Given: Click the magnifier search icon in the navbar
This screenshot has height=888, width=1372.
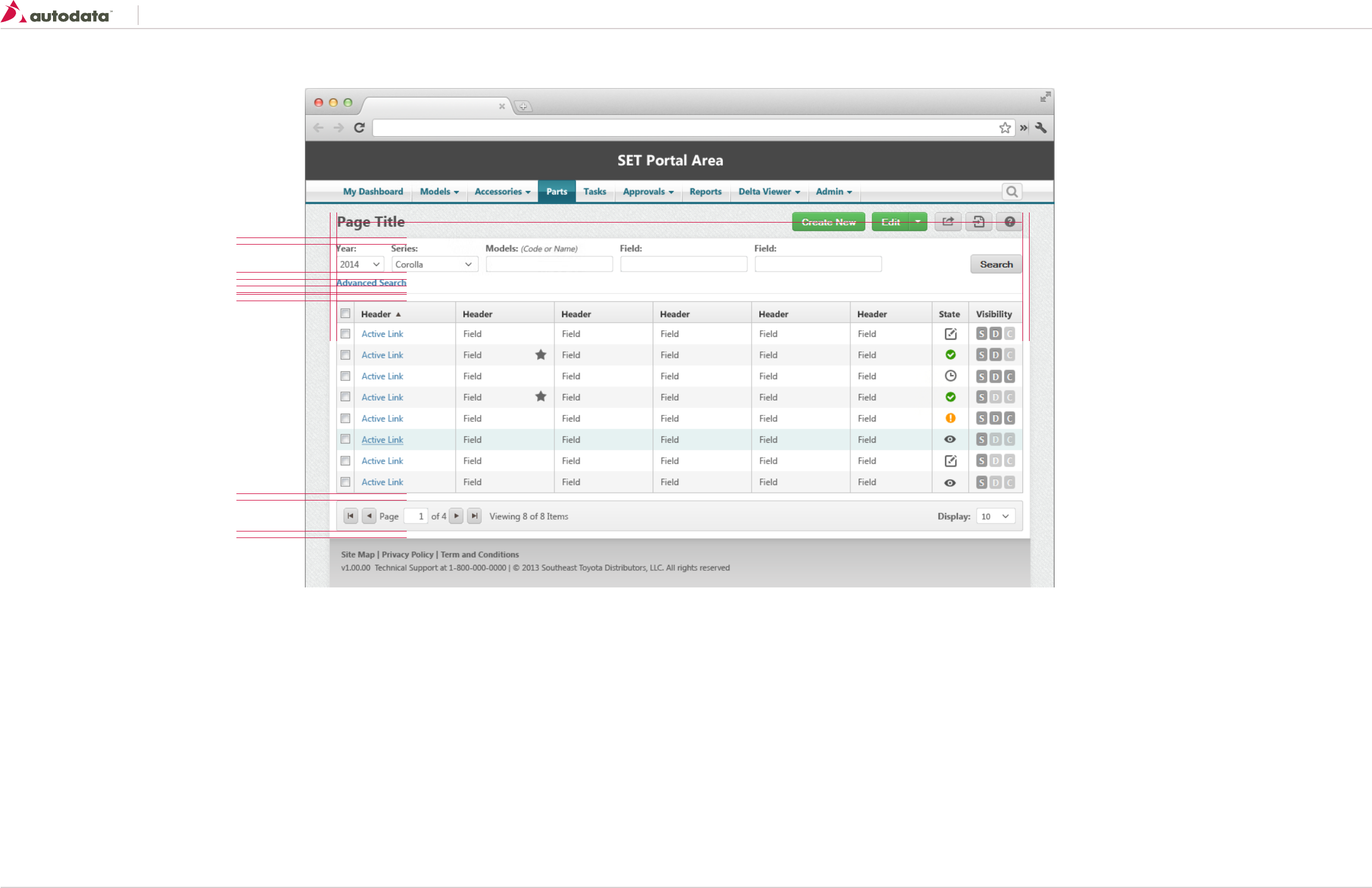Looking at the screenshot, I should pyautogui.click(x=1012, y=192).
